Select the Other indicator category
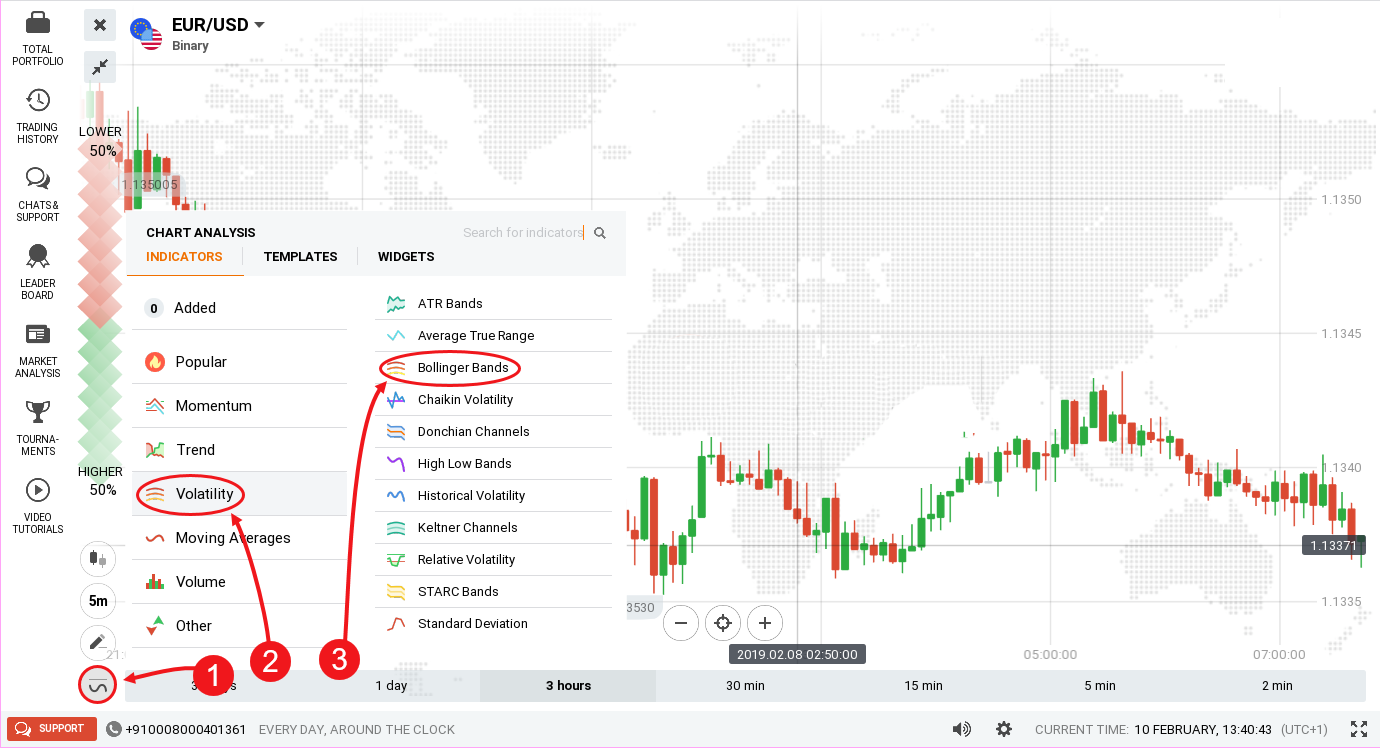The height and width of the screenshot is (748, 1380). point(239,626)
